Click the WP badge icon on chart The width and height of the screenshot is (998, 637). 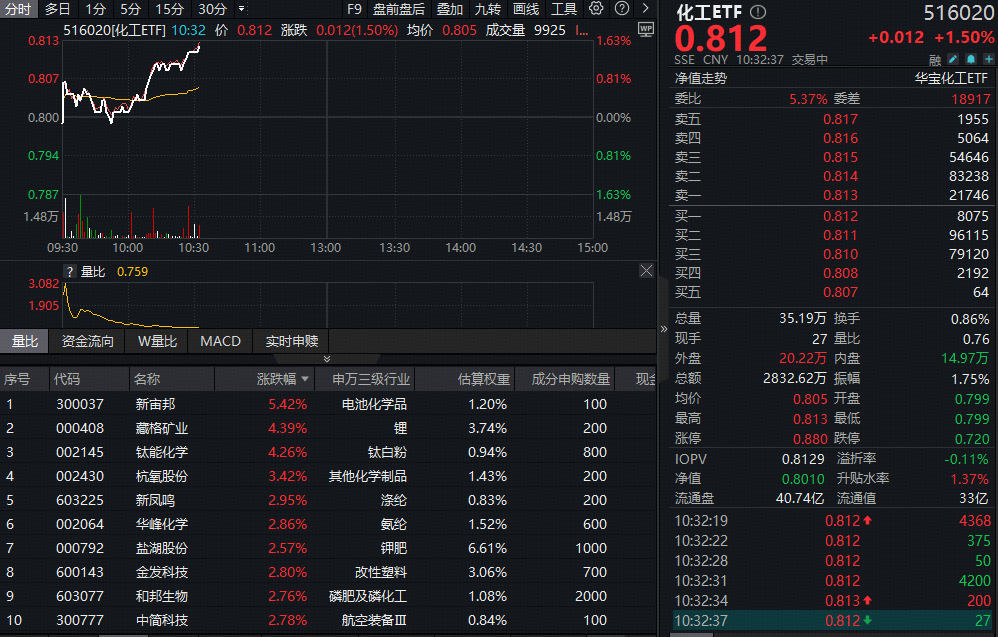click(x=645, y=29)
